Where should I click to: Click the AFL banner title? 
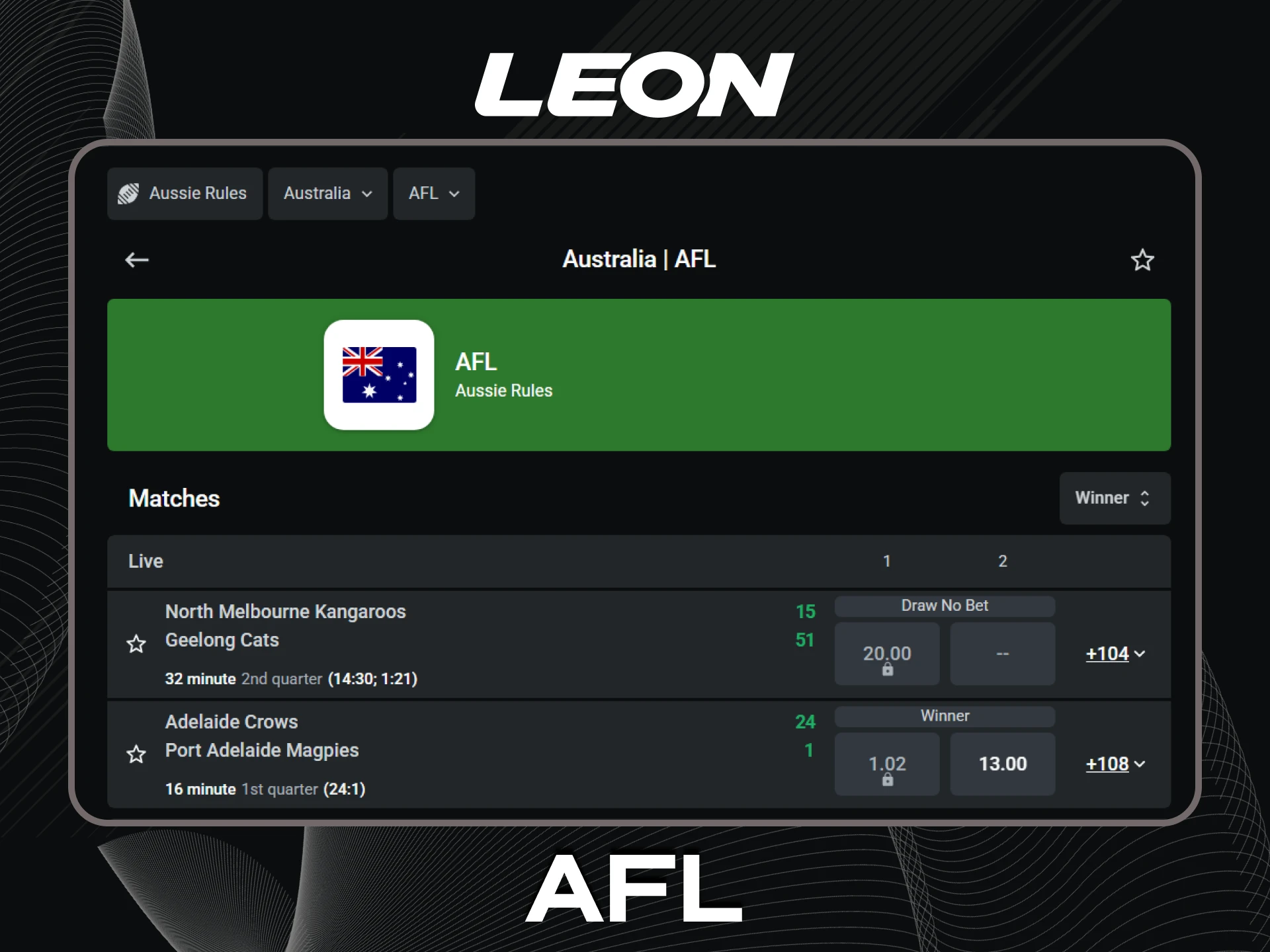pos(476,362)
